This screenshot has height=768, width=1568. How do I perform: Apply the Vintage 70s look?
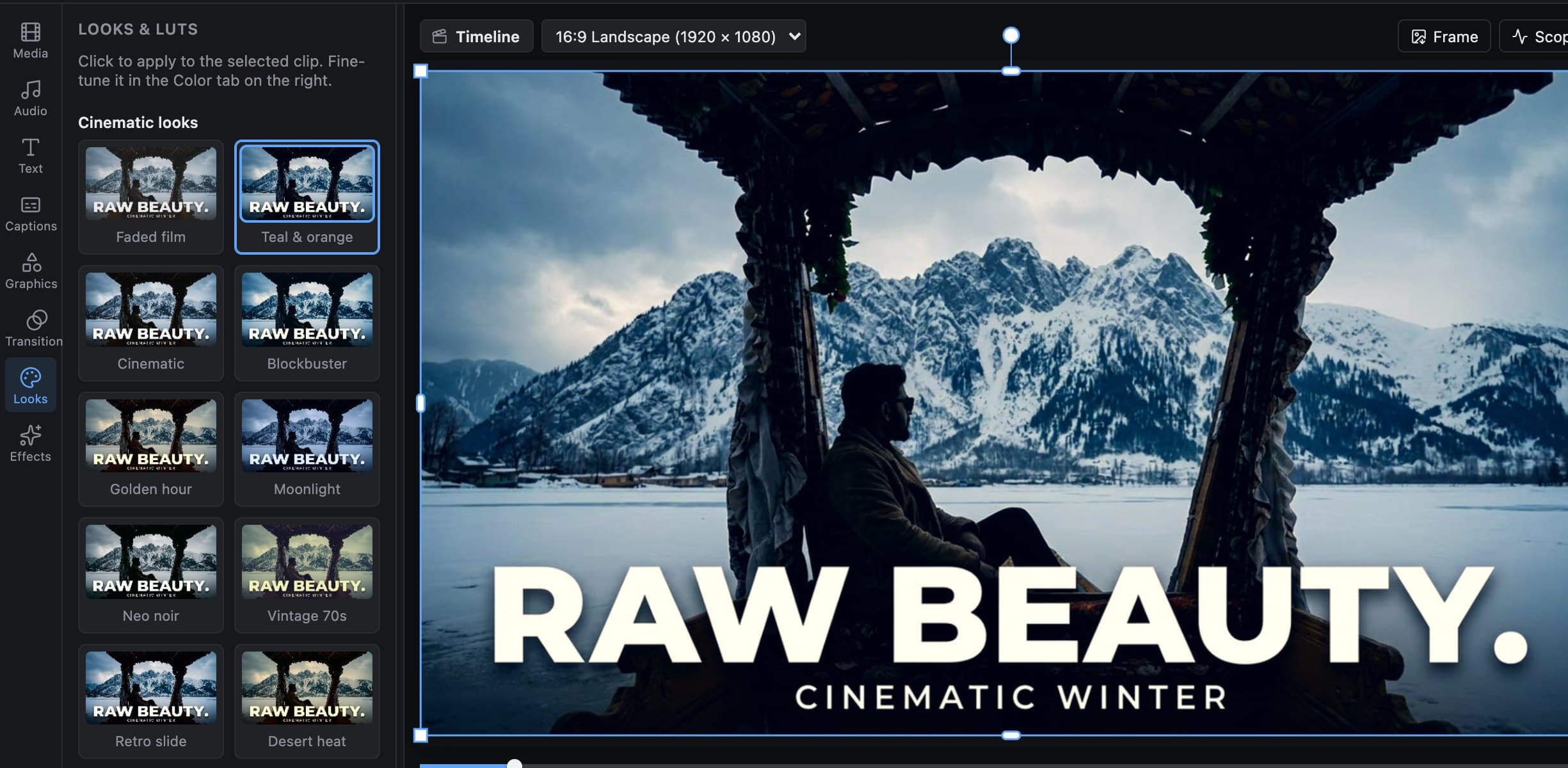point(307,575)
